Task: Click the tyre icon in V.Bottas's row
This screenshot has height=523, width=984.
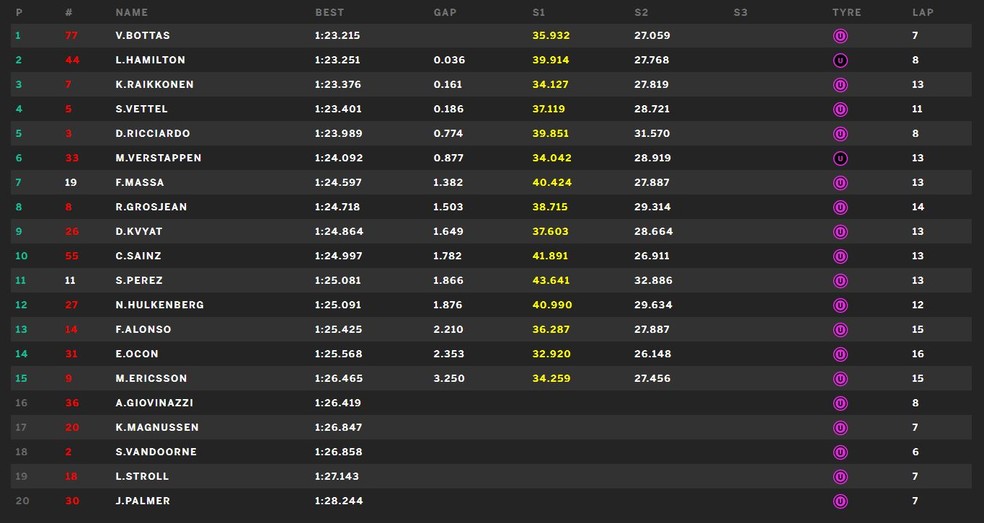Action: pos(840,36)
